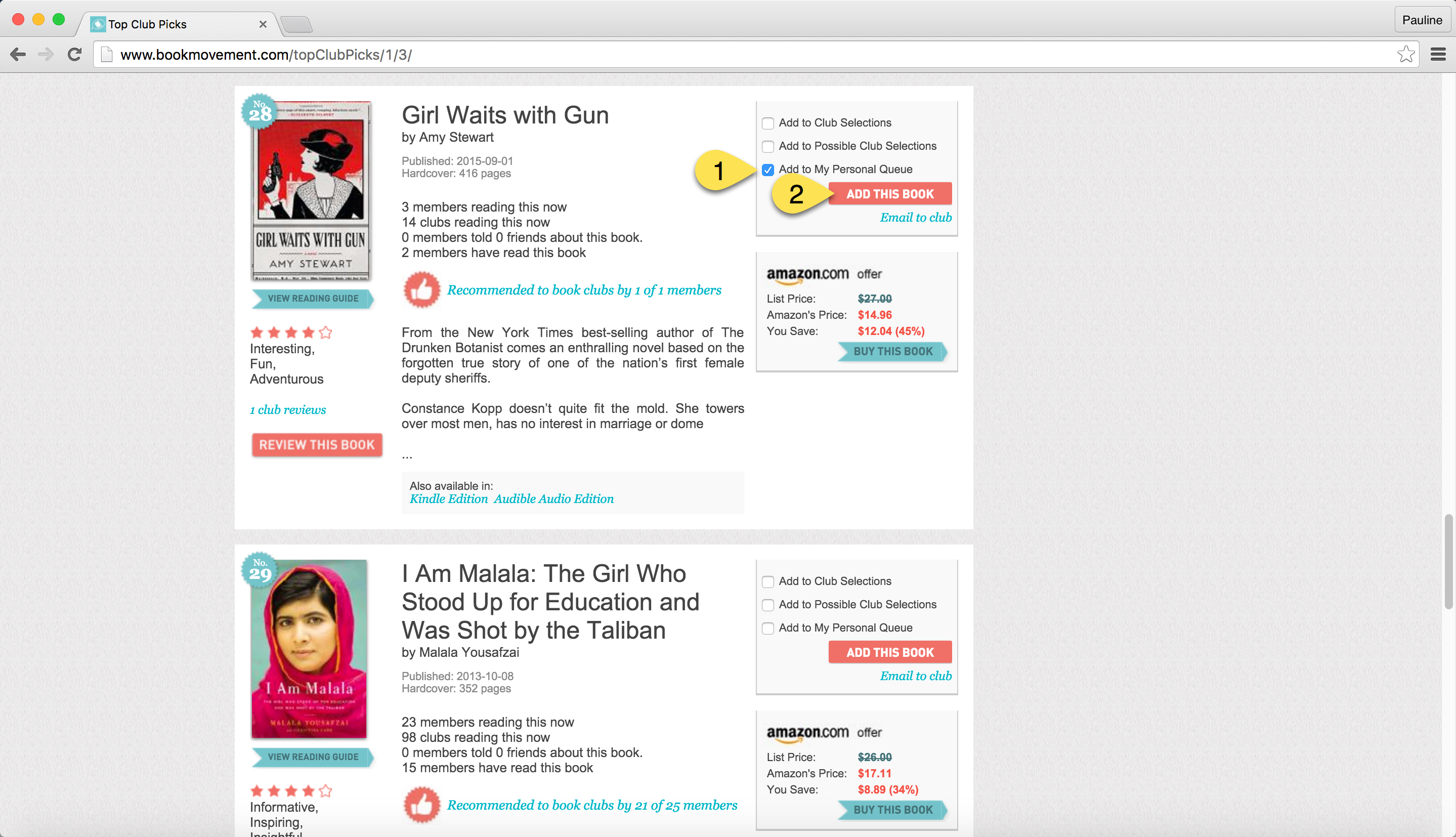This screenshot has height=837, width=1456.
Task: Click the browser back arrow
Action: [x=18, y=55]
